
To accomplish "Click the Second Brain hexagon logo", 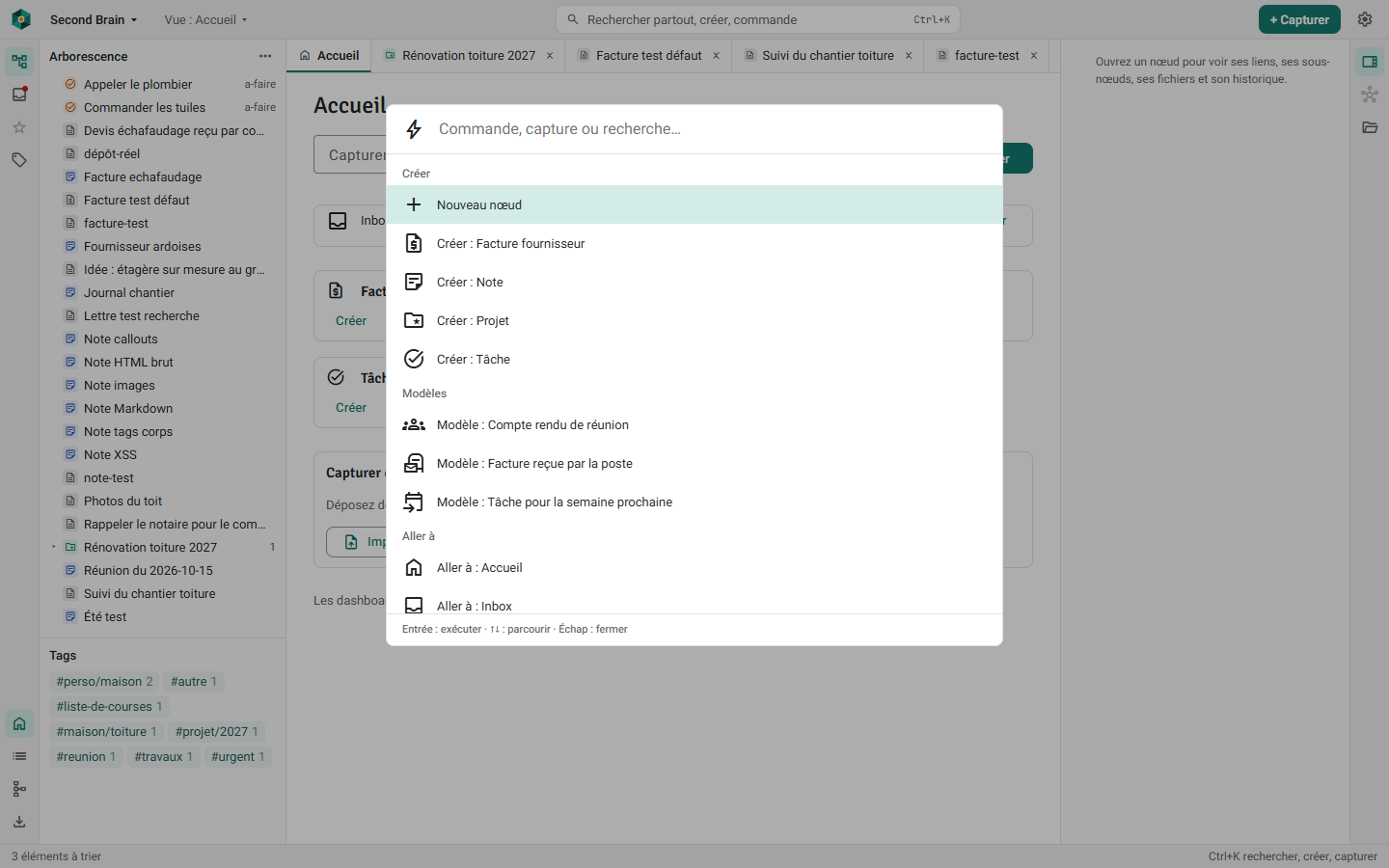I will [x=21, y=19].
